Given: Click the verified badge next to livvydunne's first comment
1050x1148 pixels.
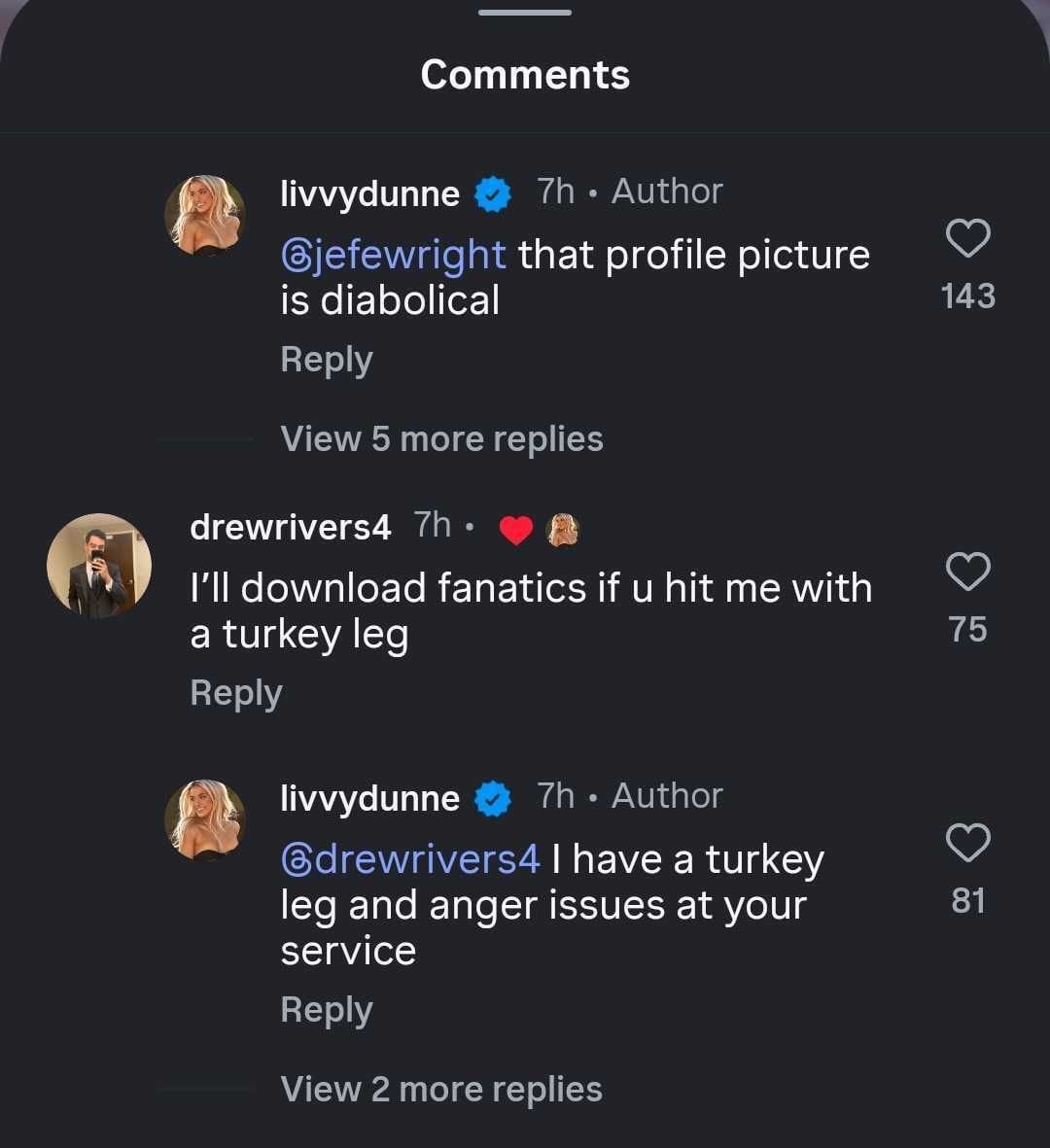Looking at the screenshot, I should (x=494, y=192).
